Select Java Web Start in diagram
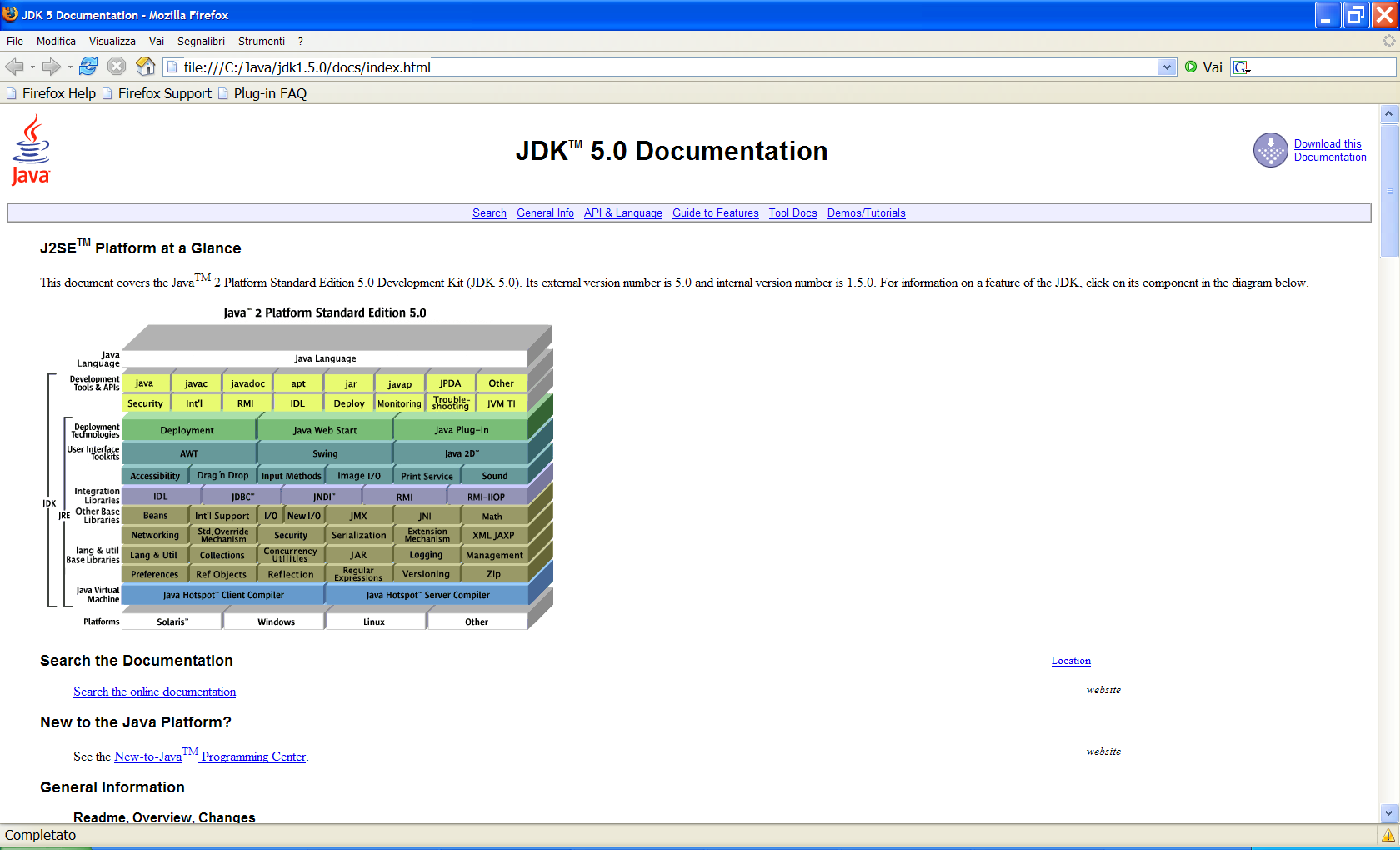The height and width of the screenshot is (850, 1400). tap(325, 430)
